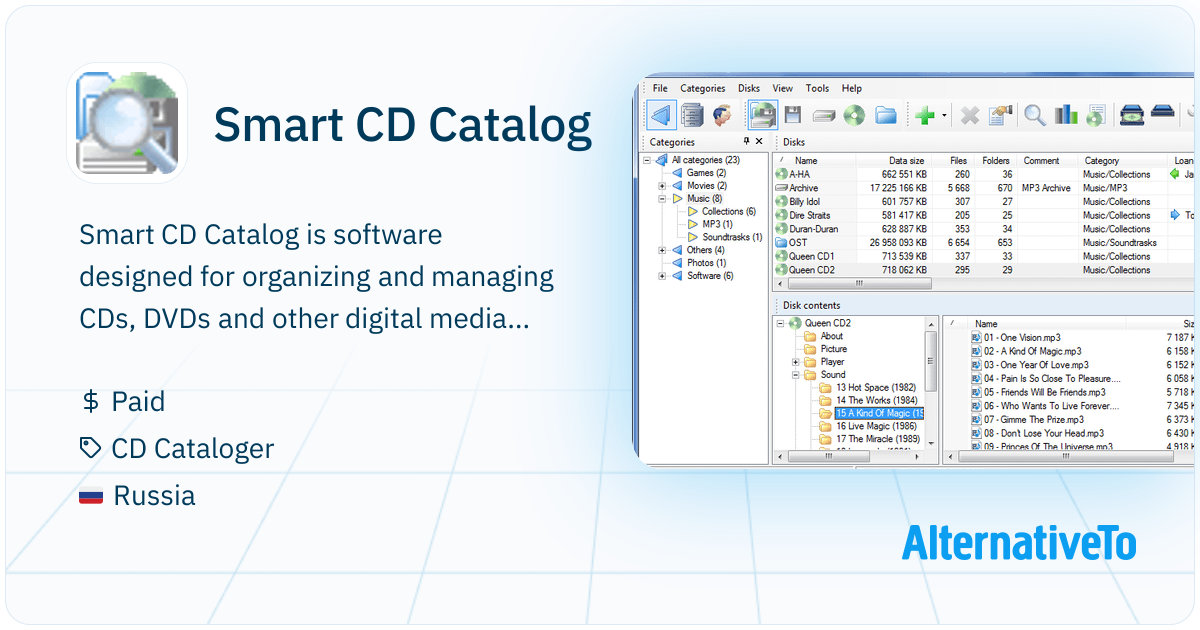Click the folder icon next to About
Screen dimensions: 1200x630
(x=810, y=336)
